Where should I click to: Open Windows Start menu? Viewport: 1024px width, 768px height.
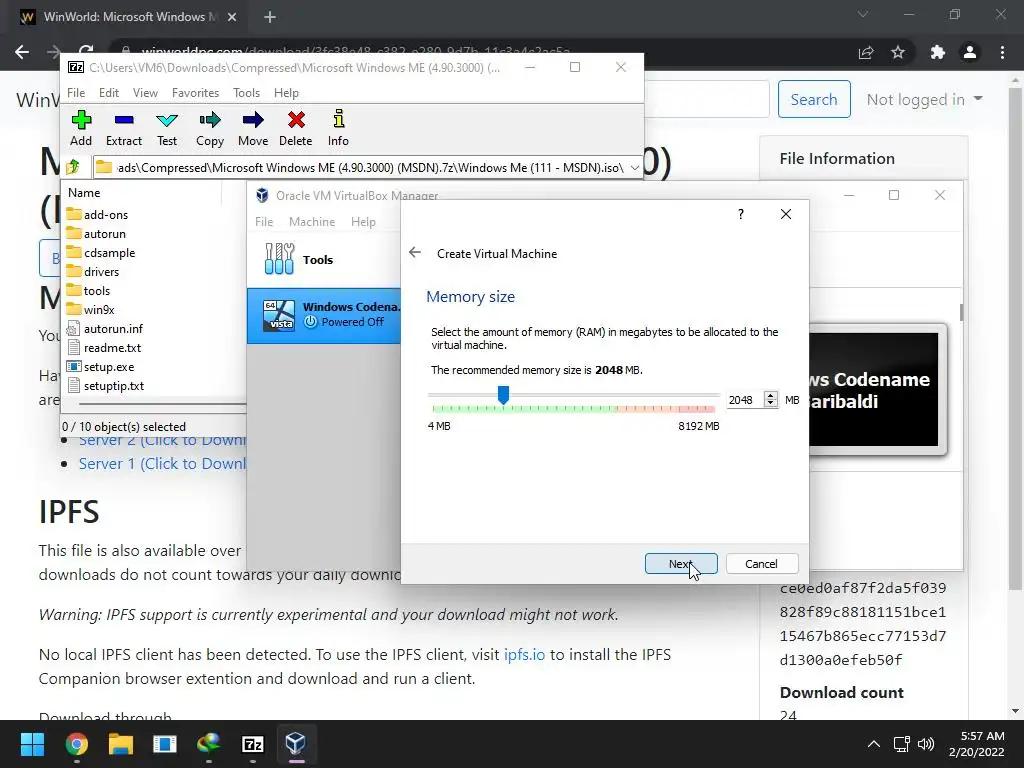click(32, 744)
